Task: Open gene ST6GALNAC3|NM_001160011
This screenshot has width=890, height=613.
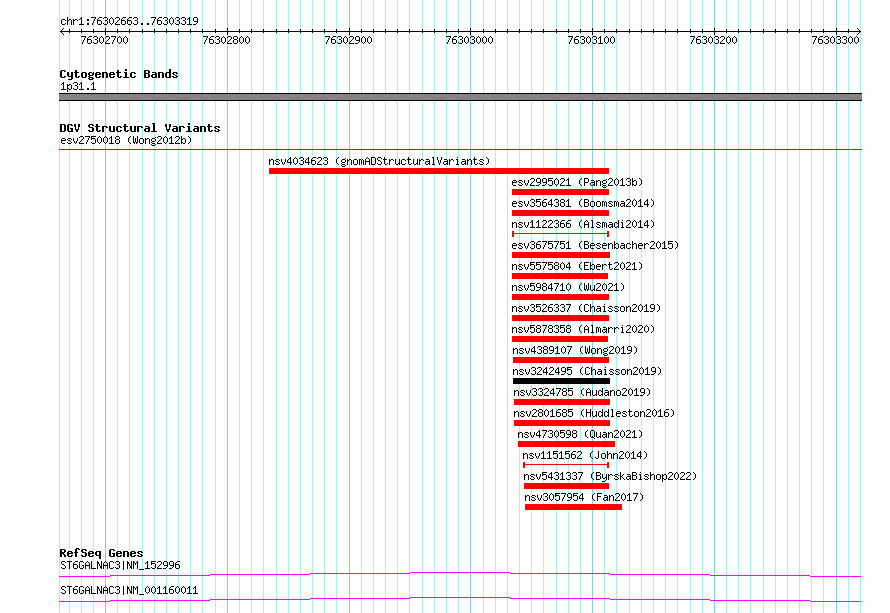Action: [129, 590]
